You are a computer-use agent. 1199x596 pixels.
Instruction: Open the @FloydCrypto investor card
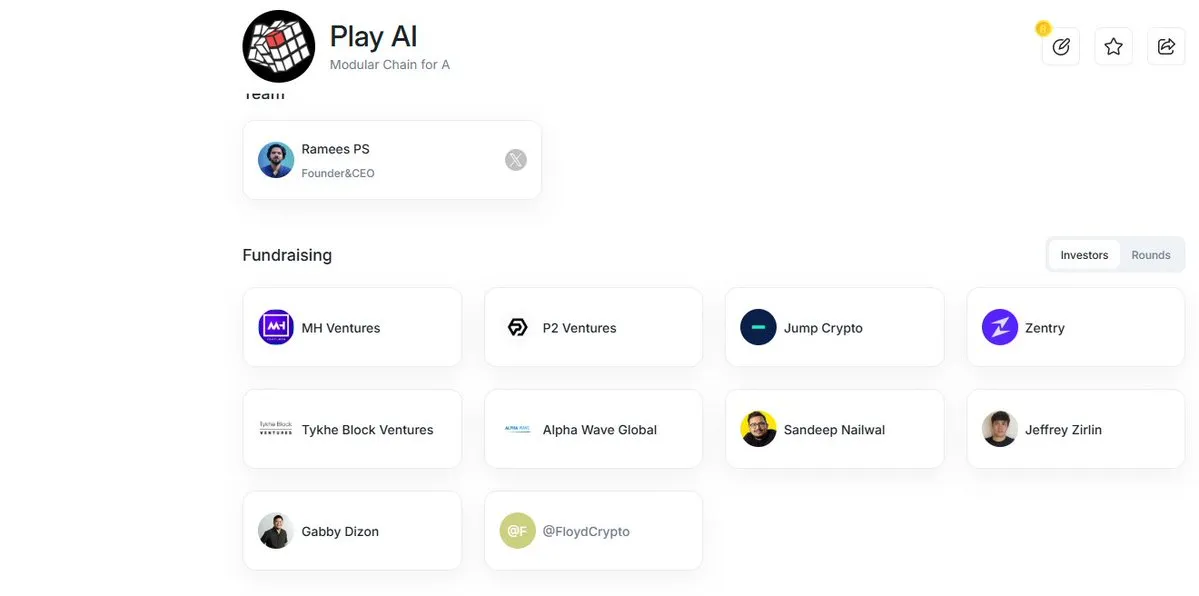(593, 531)
